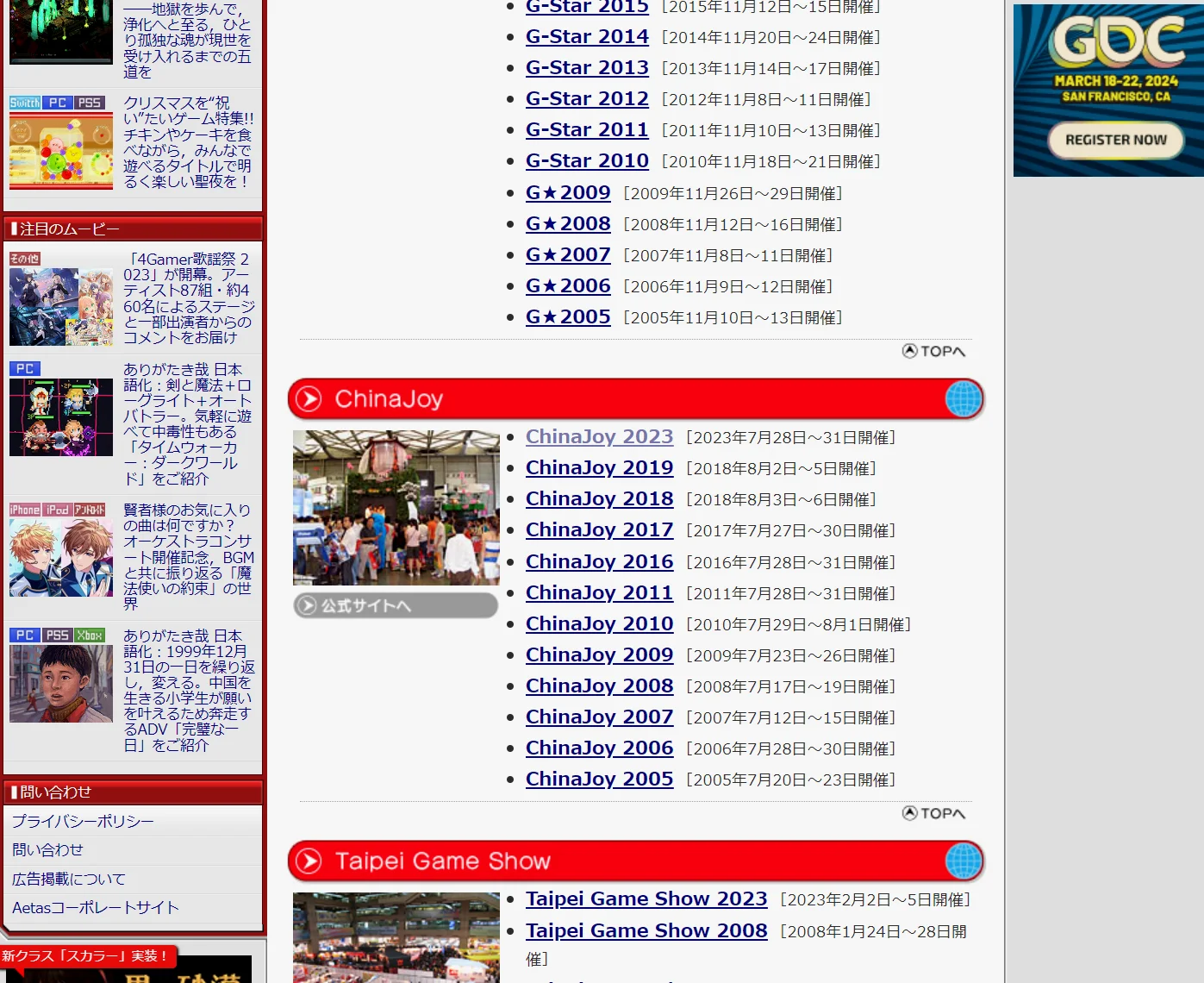
Task: Open Taipei Game Show 2023 link
Action: coord(646,899)
